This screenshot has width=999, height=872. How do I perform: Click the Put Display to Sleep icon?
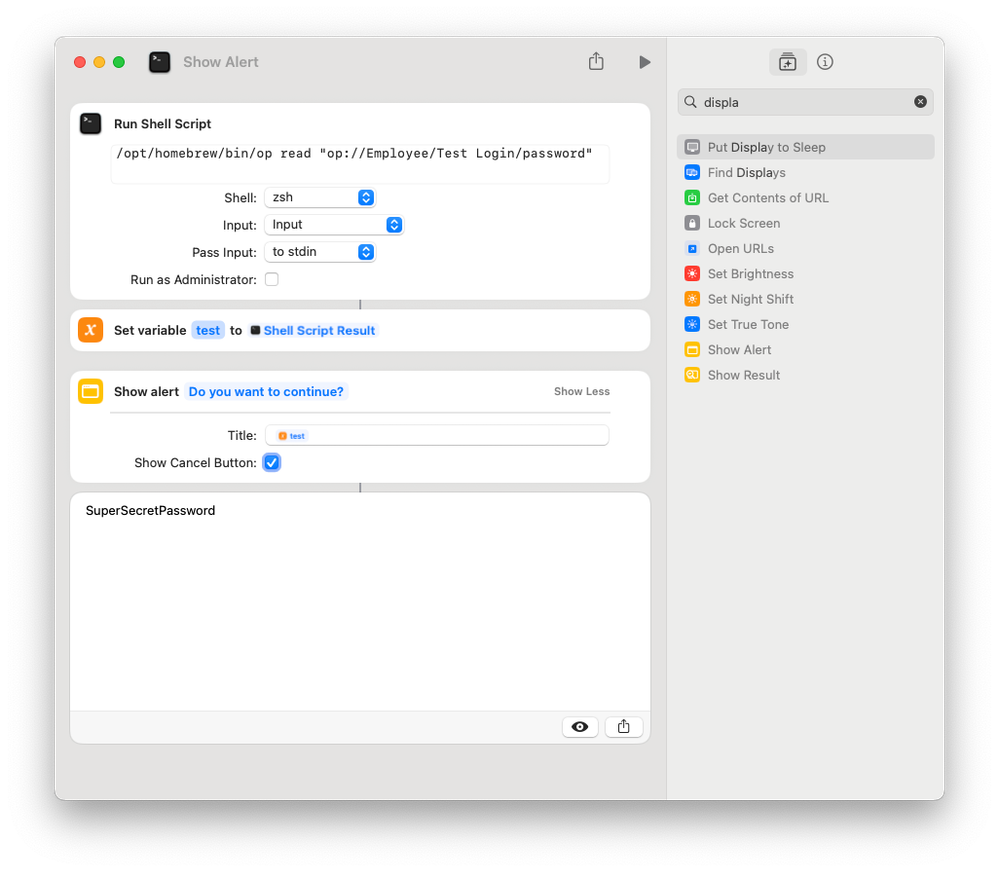[x=692, y=147]
